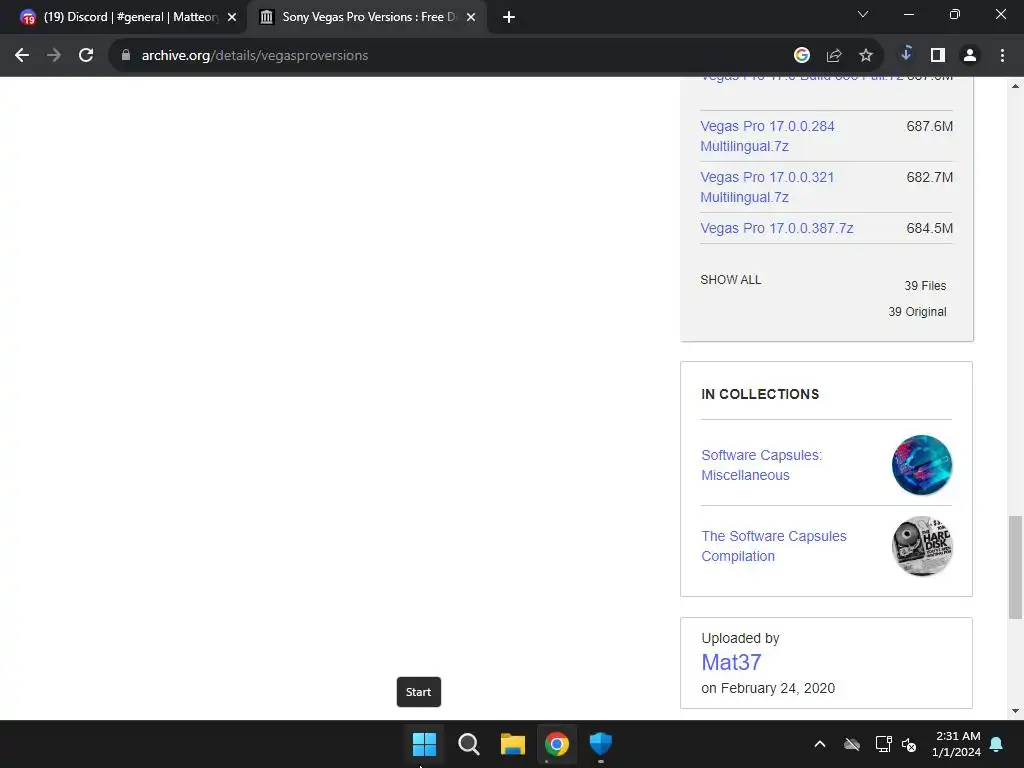Open a new browser tab
1024x768 pixels.
coord(509,17)
